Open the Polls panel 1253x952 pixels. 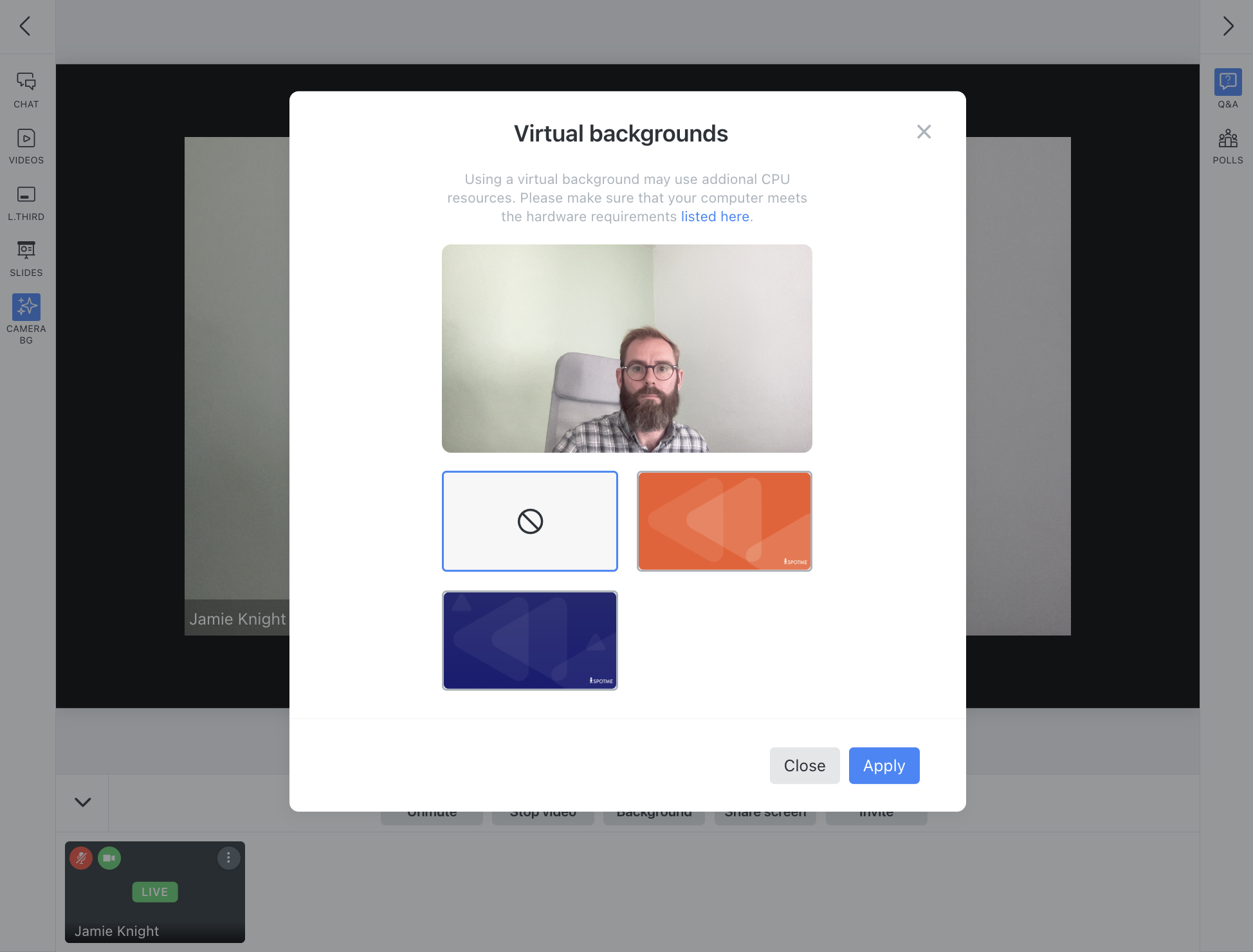pyautogui.click(x=1228, y=146)
